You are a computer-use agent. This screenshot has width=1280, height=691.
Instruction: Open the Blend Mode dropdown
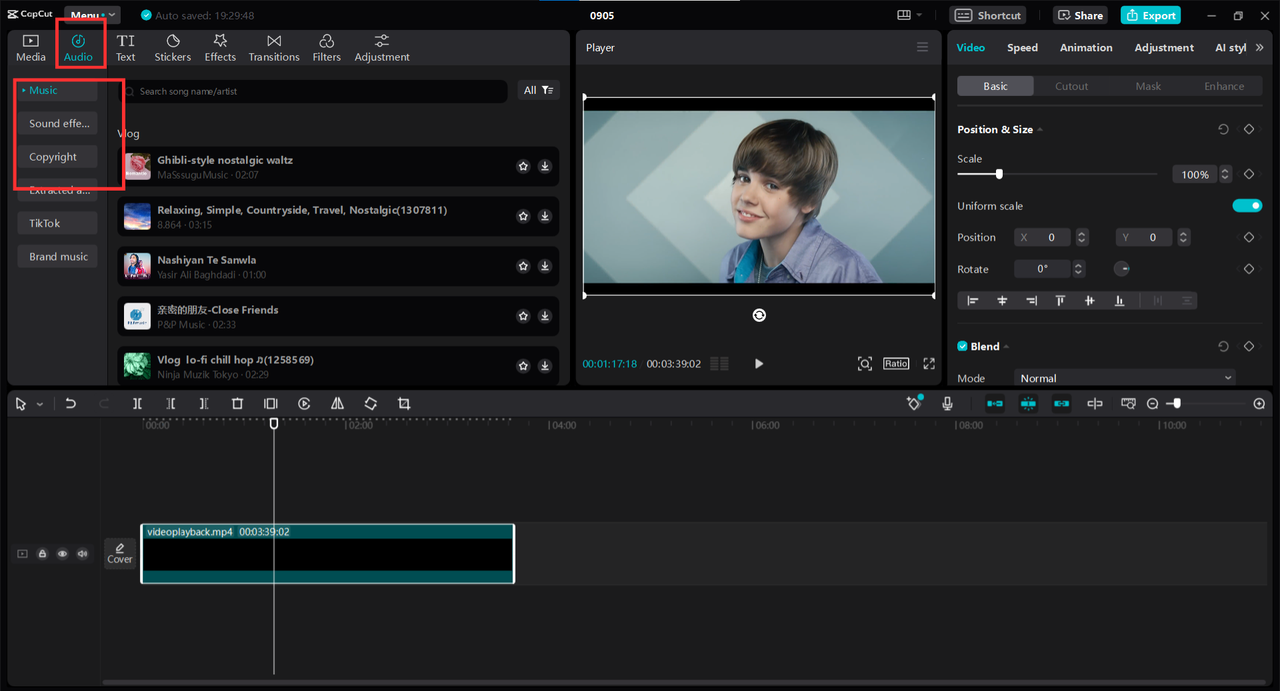[1124, 378]
